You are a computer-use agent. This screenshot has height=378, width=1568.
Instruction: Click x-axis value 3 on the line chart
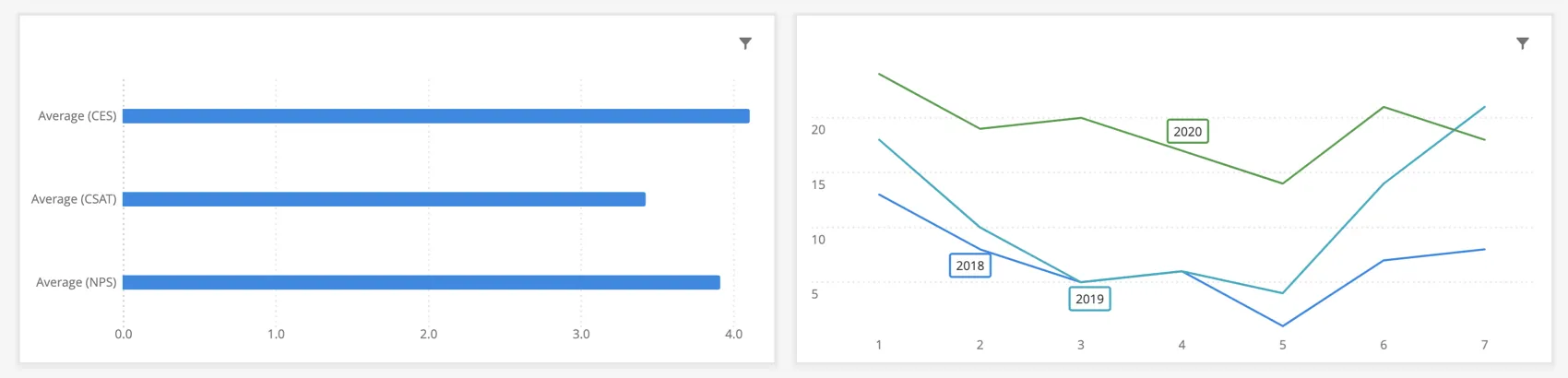[1081, 345]
